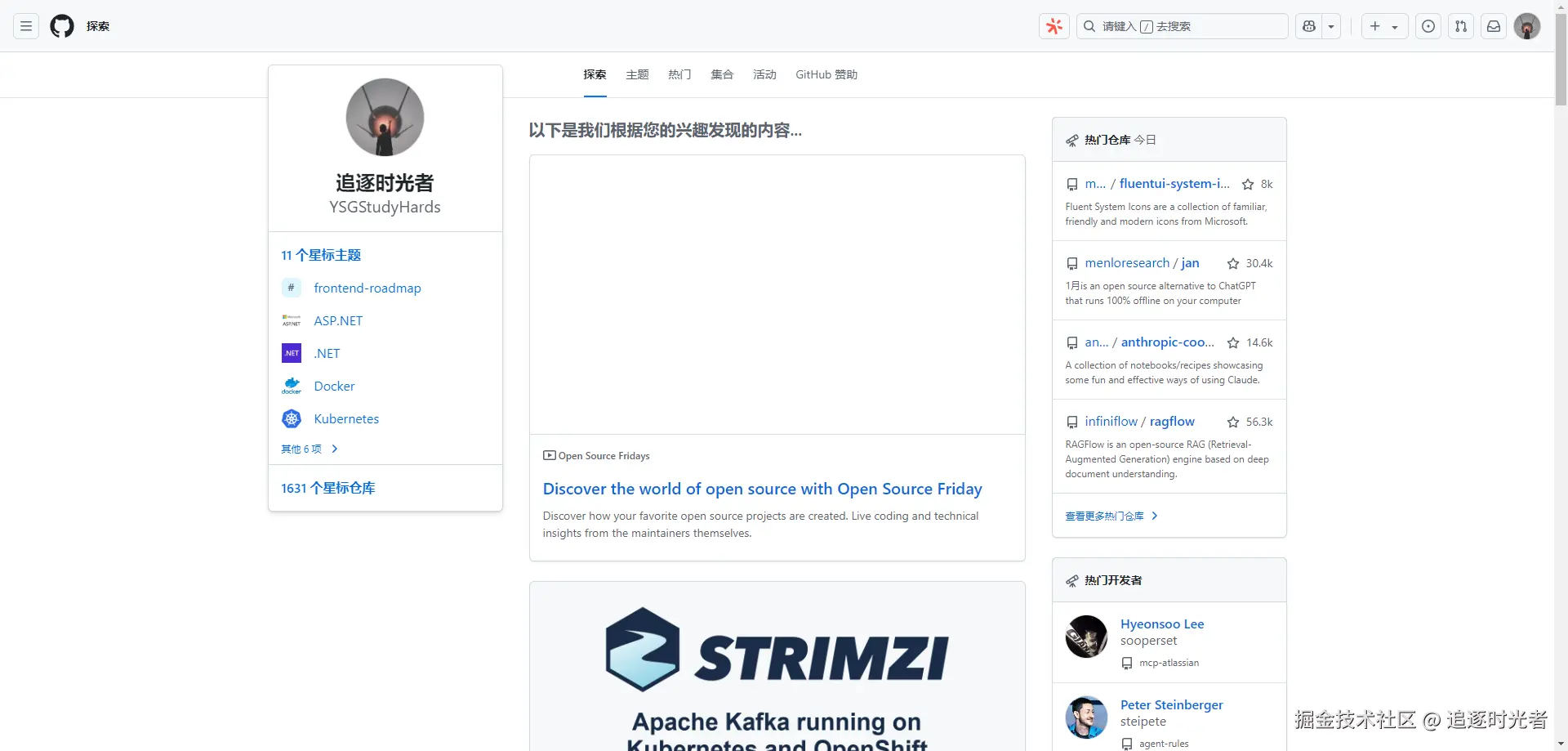
Task: Click repo icon next to mcp-atlassian
Action: click(x=1127, y=664)
